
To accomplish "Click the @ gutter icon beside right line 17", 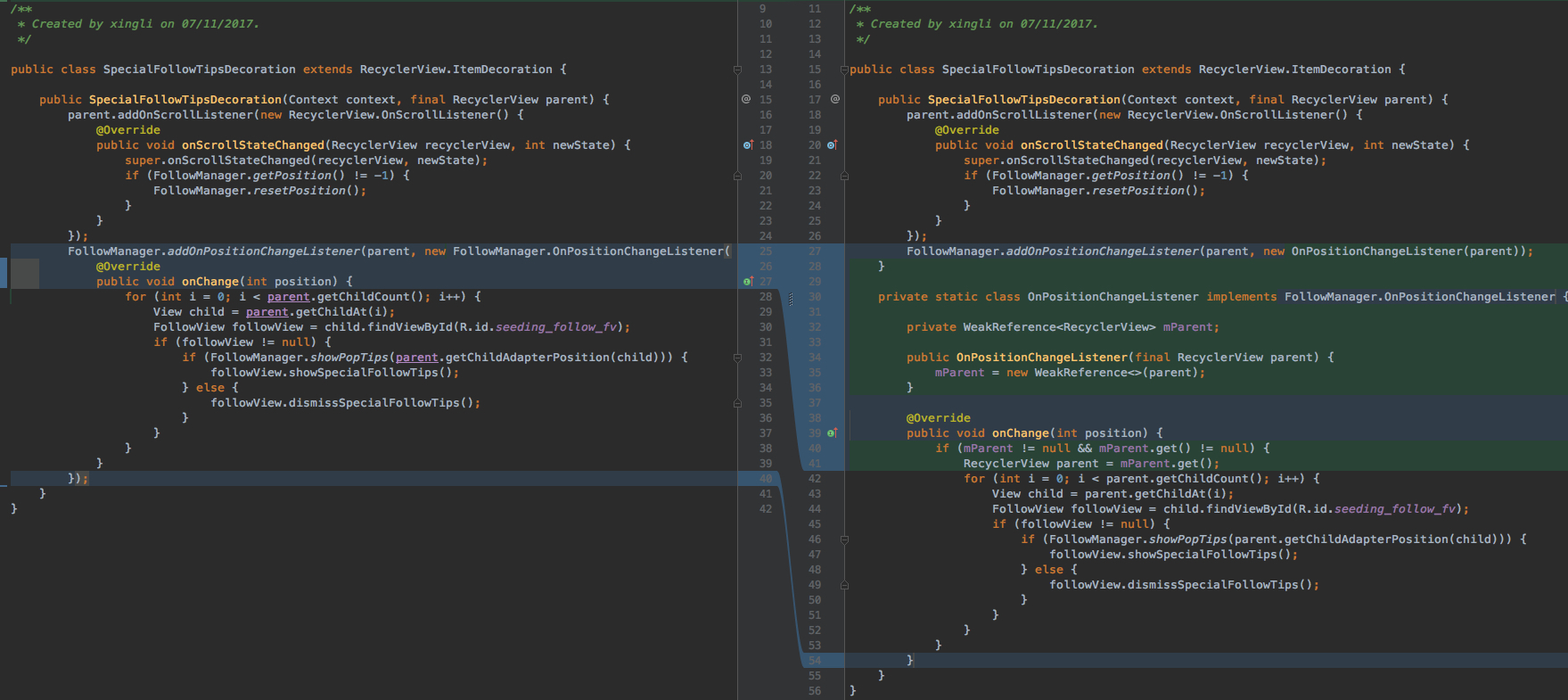I will 835,99.
